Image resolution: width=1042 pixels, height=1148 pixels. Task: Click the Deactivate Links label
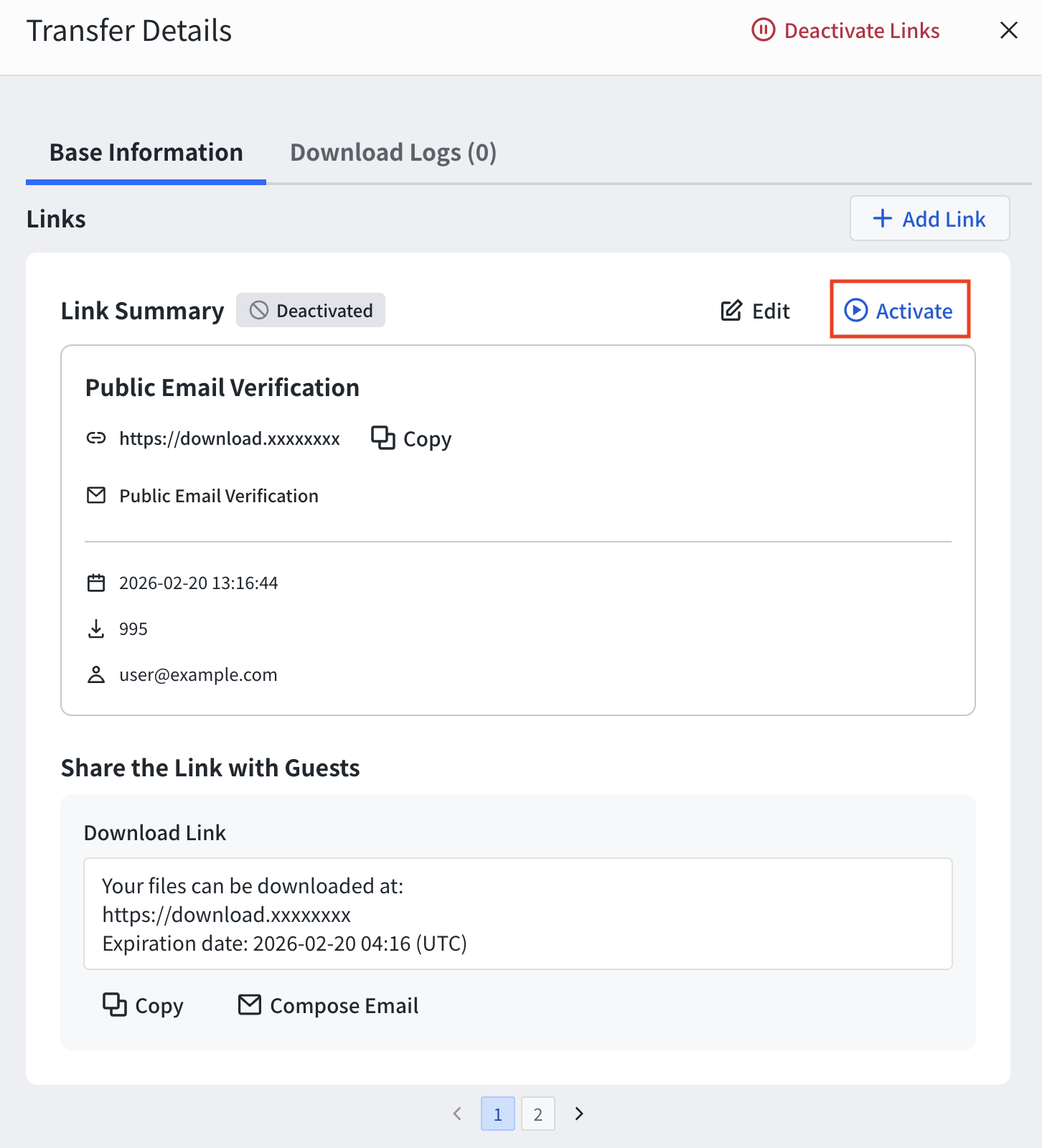tap(862, 30)
